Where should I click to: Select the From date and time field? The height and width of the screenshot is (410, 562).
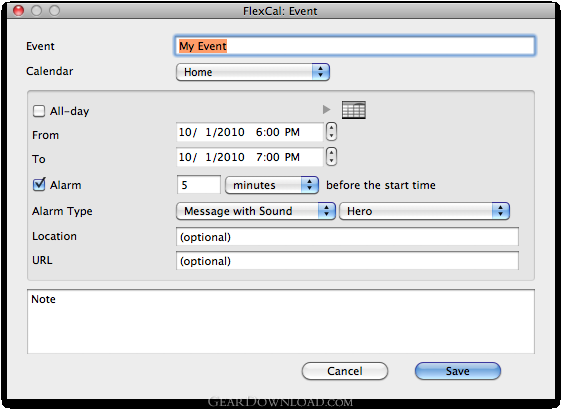250,132
